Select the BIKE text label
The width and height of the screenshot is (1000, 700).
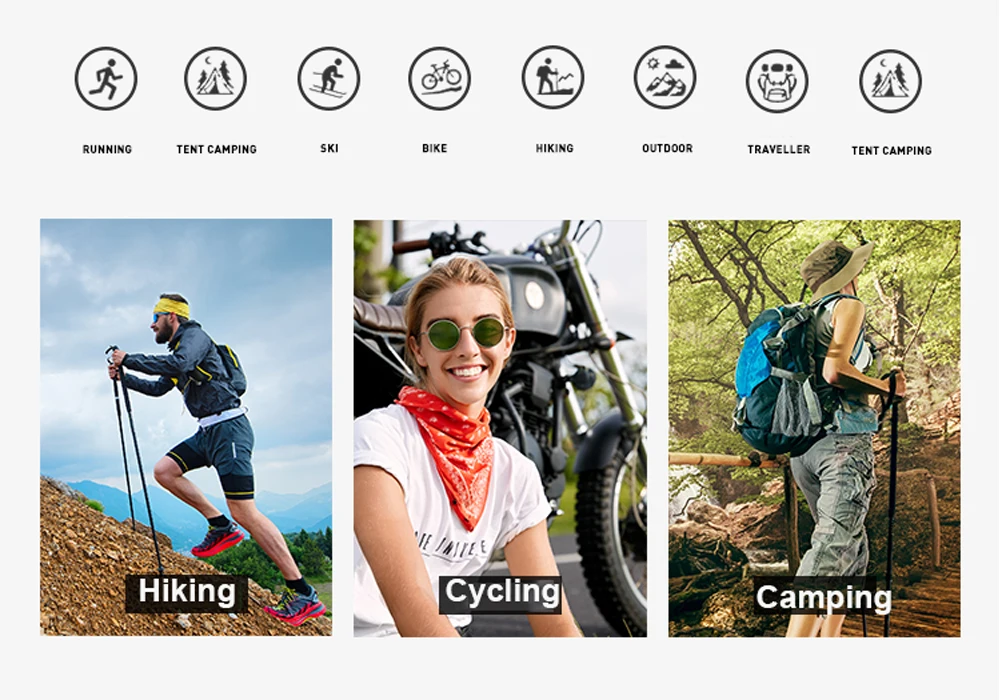click(x=434, y=148)
